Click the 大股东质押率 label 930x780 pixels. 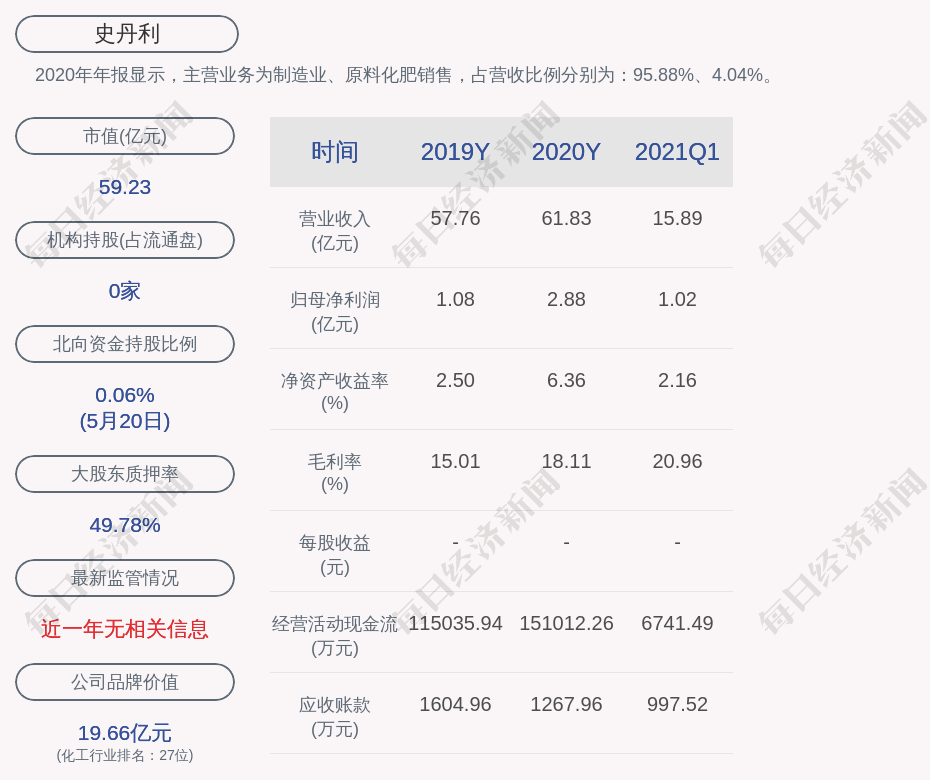[125, 474]
